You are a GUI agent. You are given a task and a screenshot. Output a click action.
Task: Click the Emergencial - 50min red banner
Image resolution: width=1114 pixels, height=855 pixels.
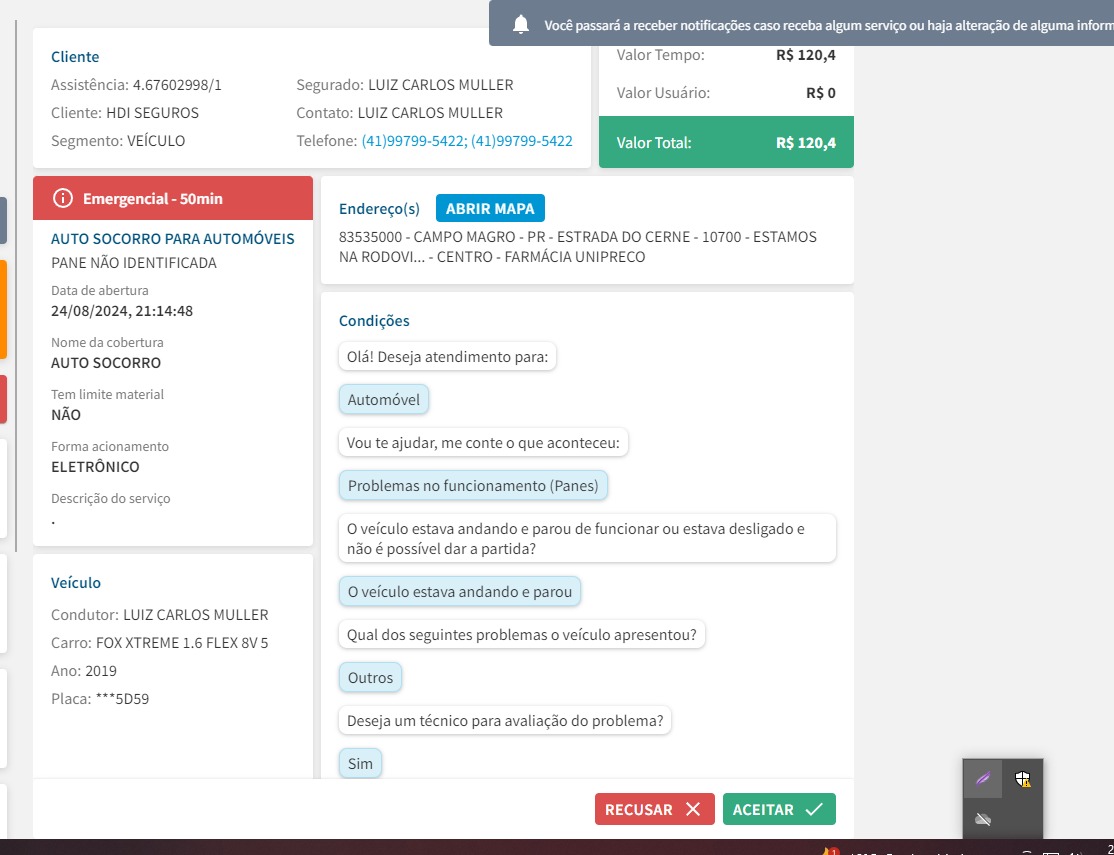click(173, 198)
